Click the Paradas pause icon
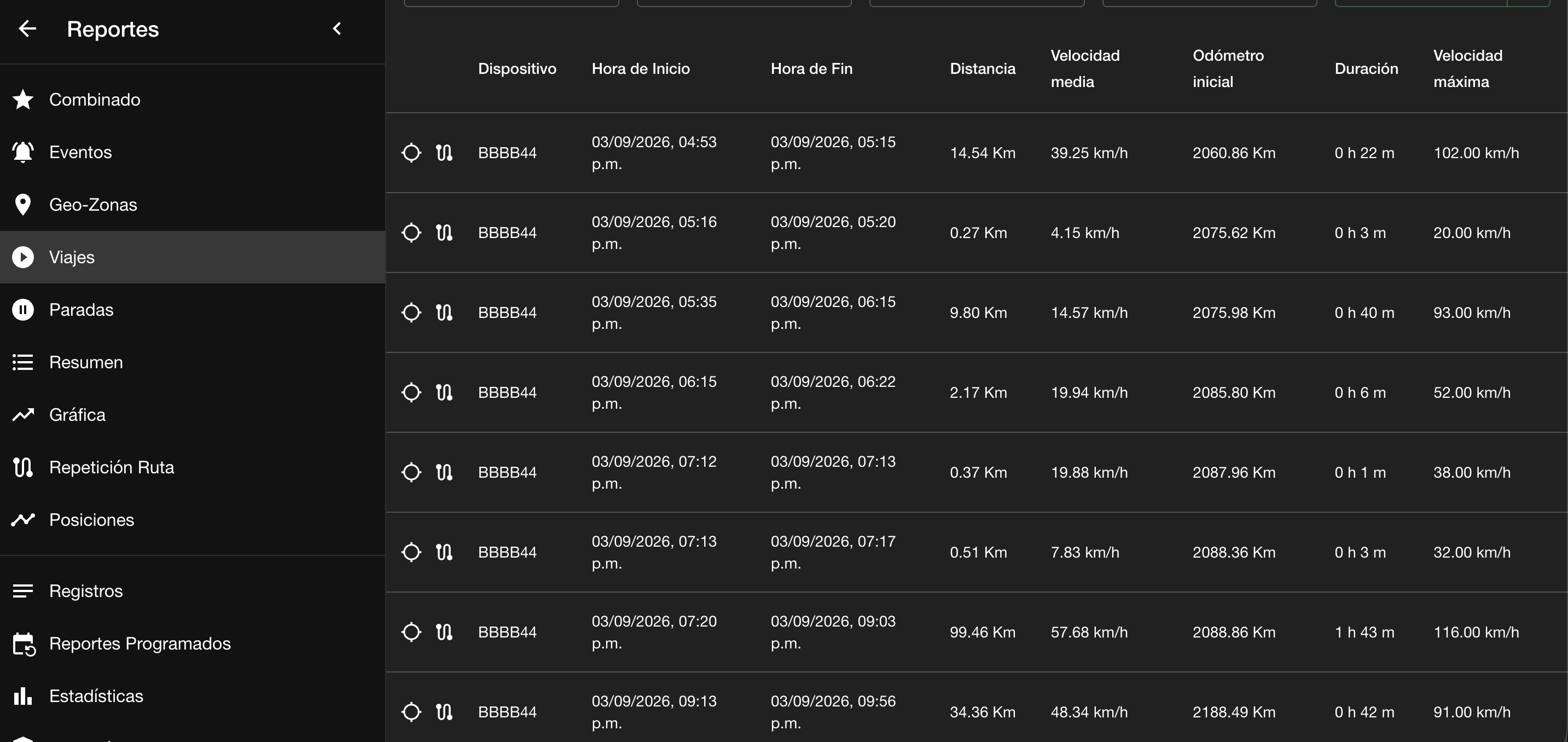The image size is (1568, 742). pos(23,310)
